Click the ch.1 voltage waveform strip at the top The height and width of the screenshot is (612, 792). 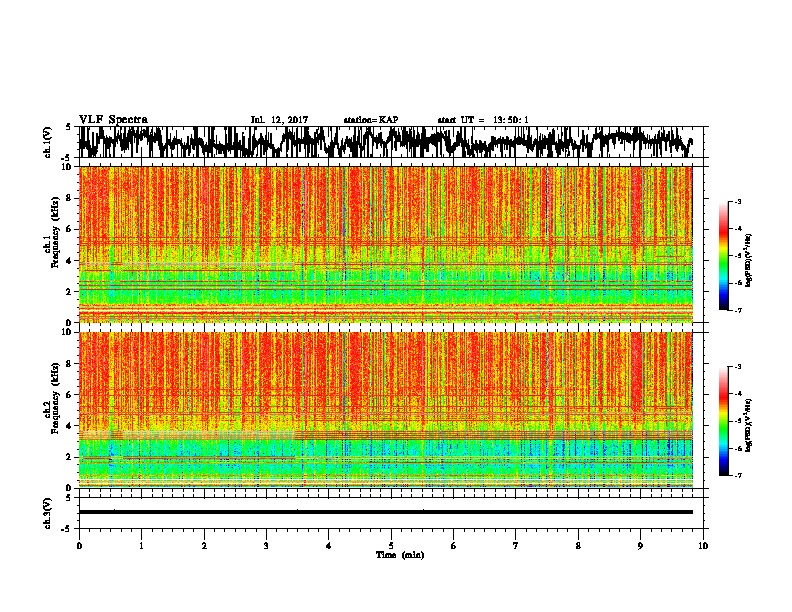pos(391,142)
